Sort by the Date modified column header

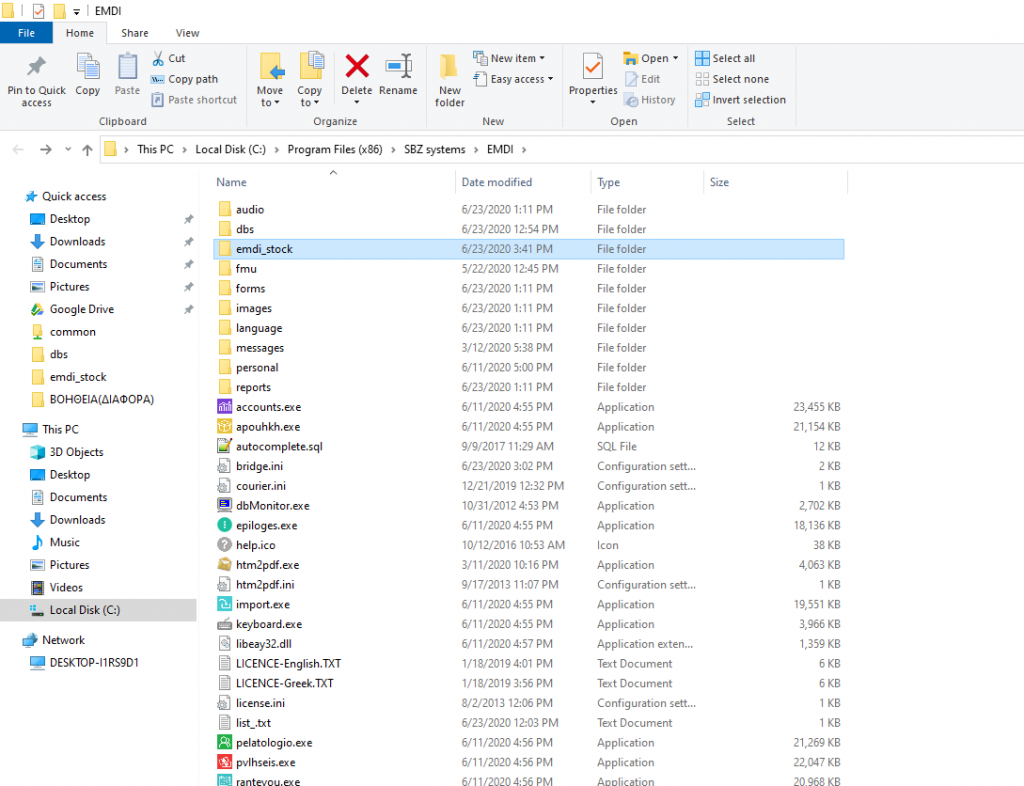[496, 182]
